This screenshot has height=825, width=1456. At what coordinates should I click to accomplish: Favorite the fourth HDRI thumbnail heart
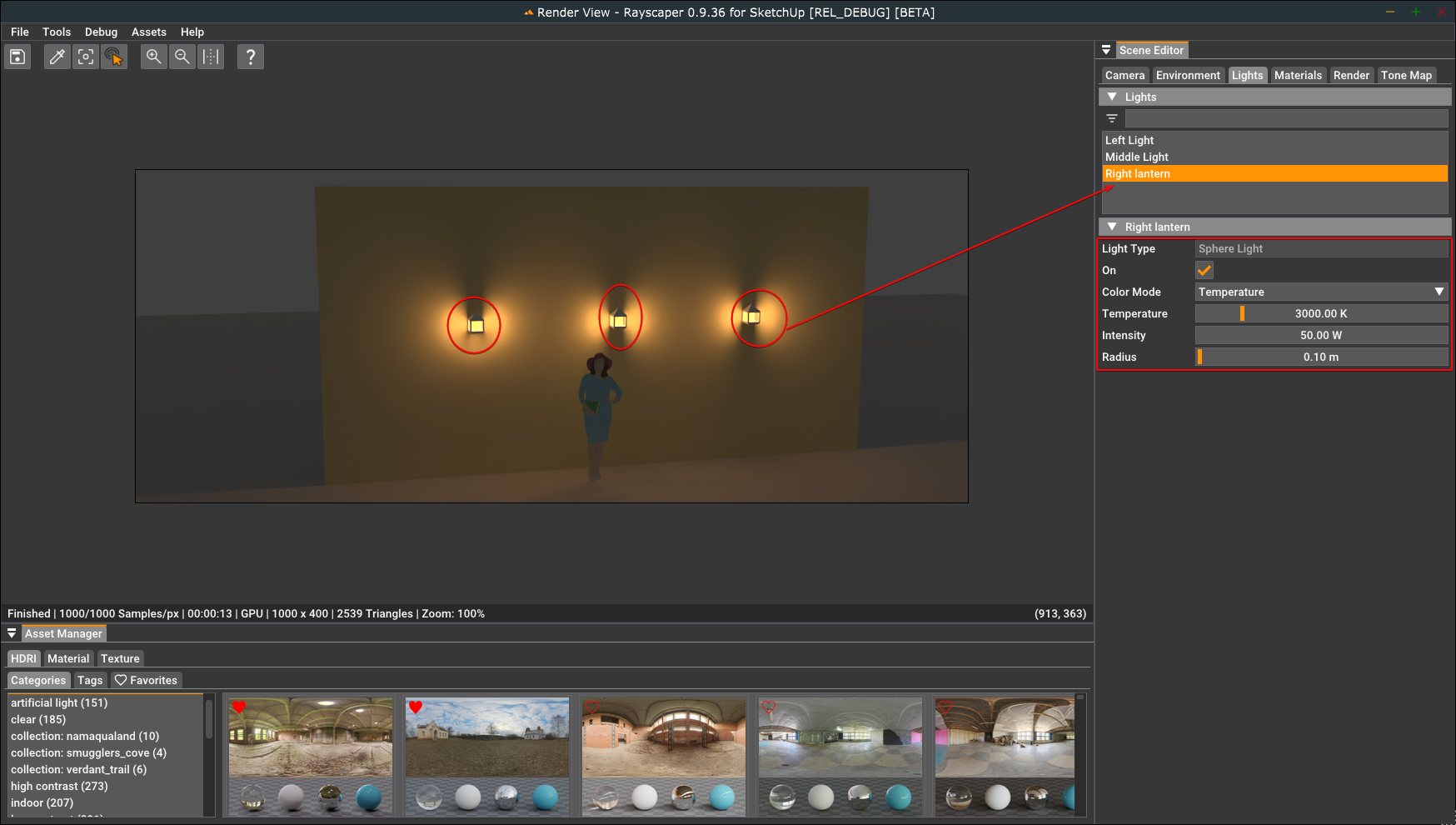click(x=769, y=707)
